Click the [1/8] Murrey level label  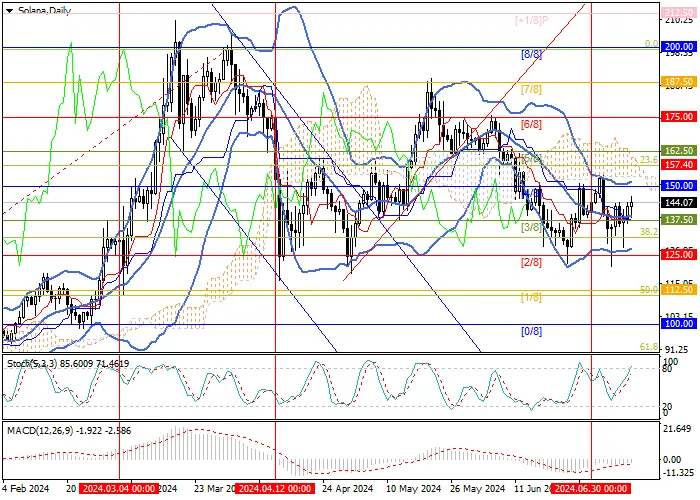pos(531,297)
